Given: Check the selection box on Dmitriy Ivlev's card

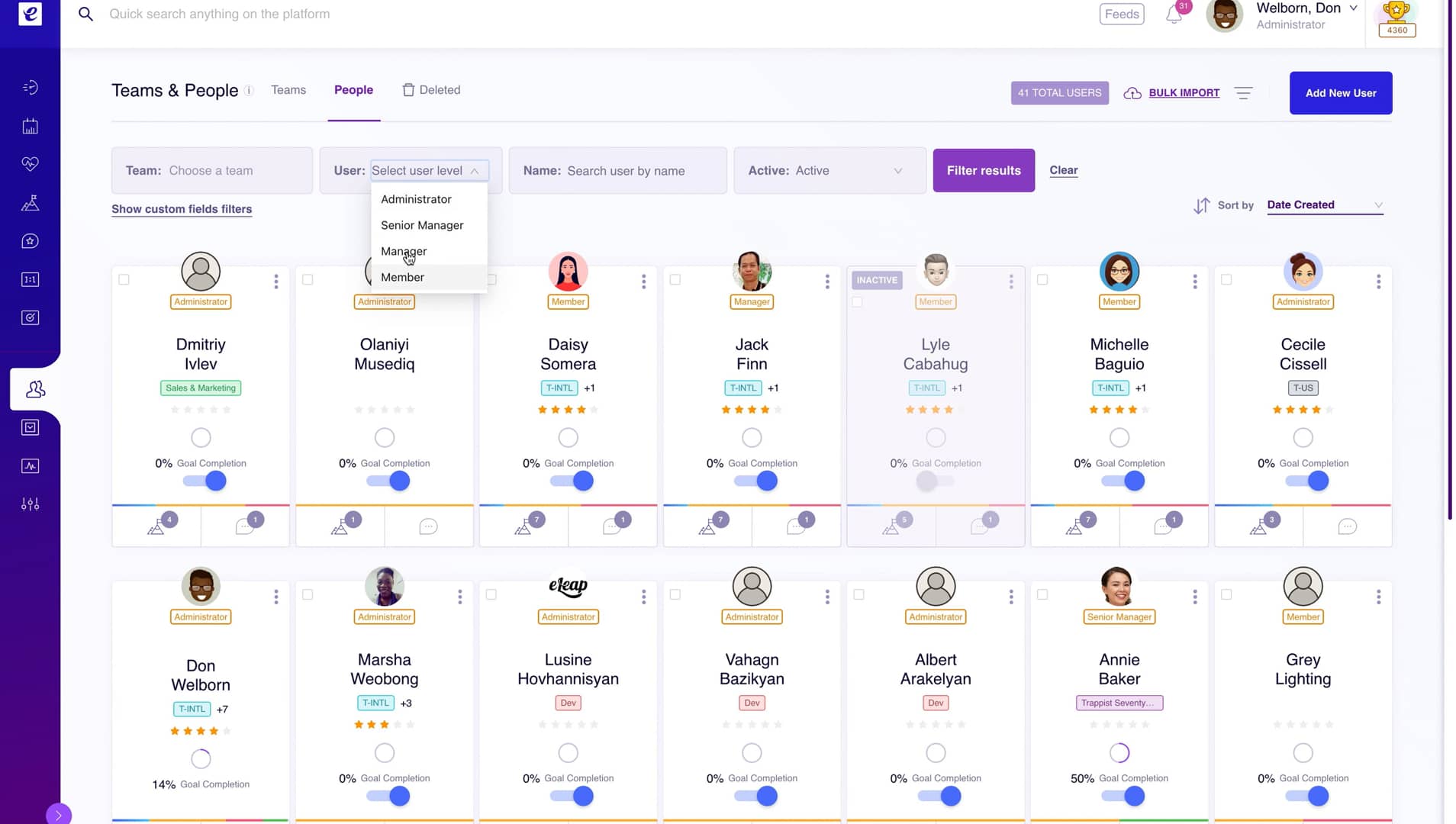Looking at the screenshot, I should 124,279.
